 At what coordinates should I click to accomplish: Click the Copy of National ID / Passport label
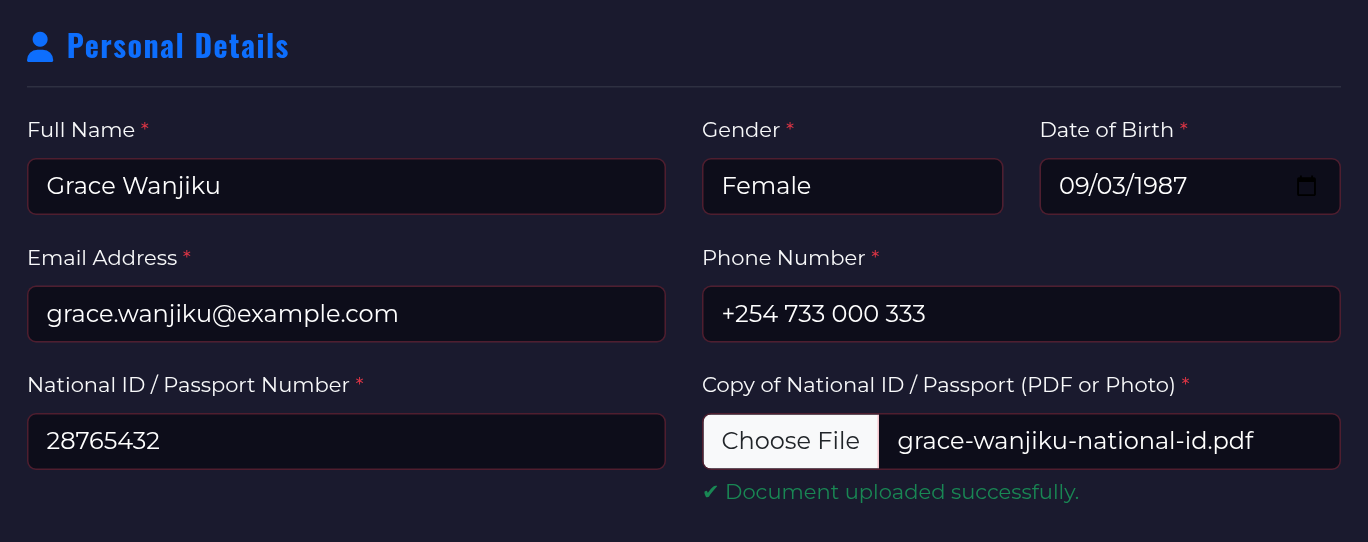pyautogui.click(x=946, y=385)
